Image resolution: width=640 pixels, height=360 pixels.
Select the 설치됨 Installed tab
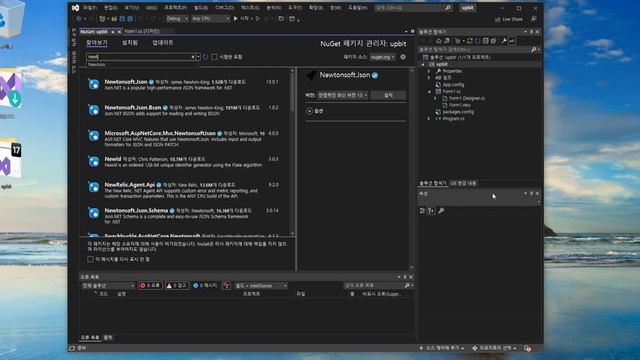[130, 42]
